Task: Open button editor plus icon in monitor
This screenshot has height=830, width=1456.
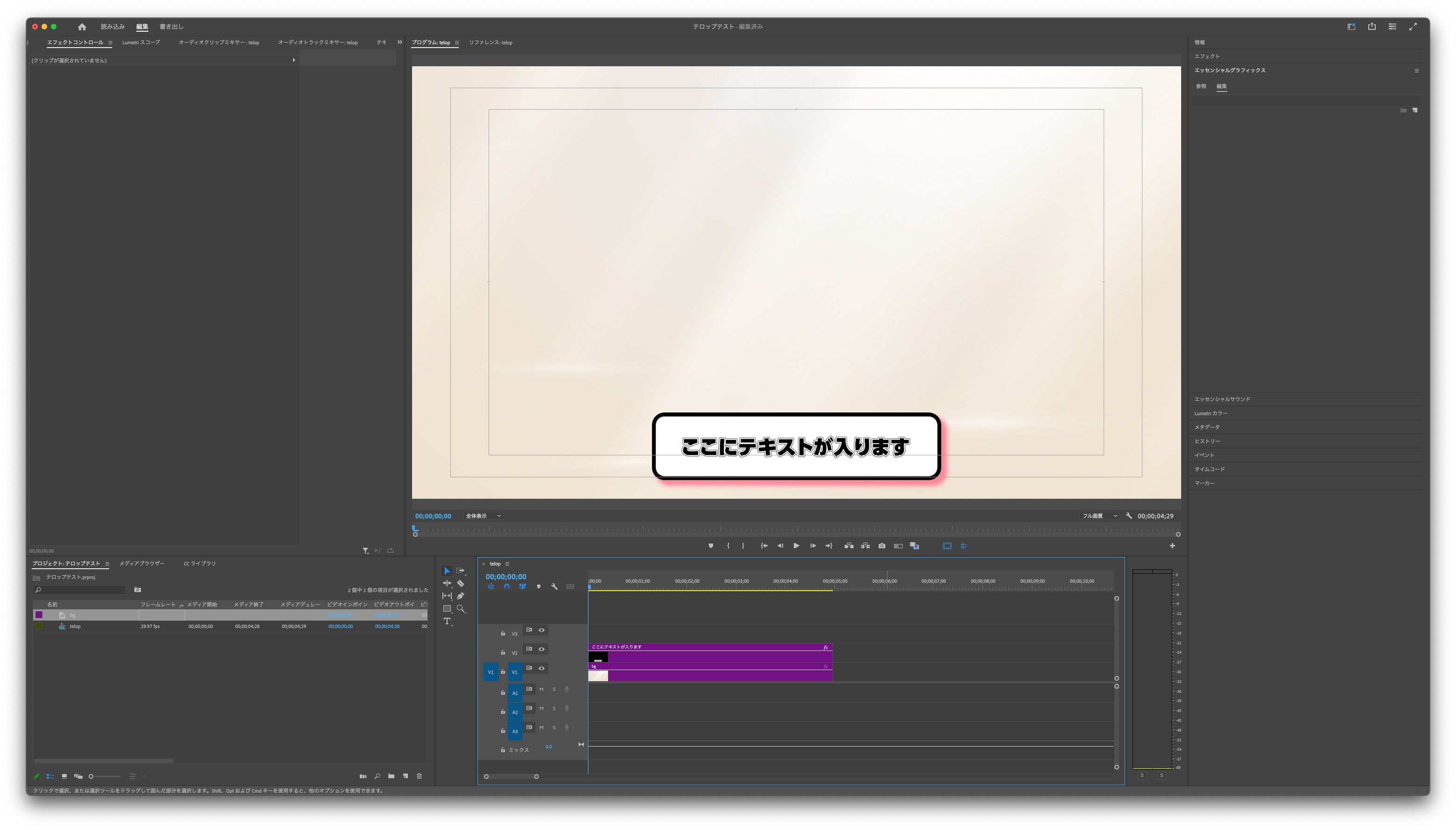Action: tap(1172, 545)
